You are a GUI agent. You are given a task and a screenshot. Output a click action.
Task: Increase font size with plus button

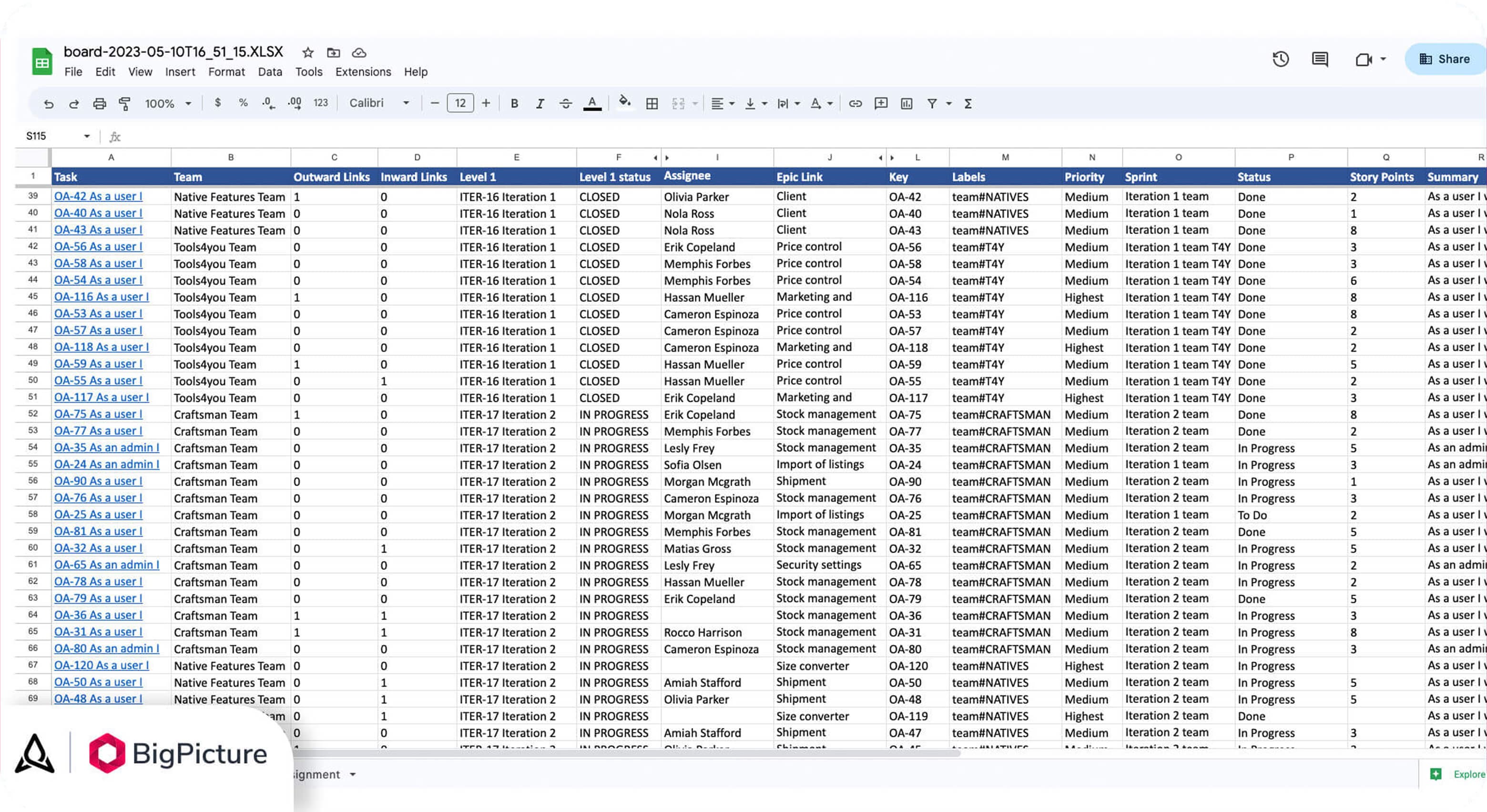pyautogui.click(x=486, y=103)
